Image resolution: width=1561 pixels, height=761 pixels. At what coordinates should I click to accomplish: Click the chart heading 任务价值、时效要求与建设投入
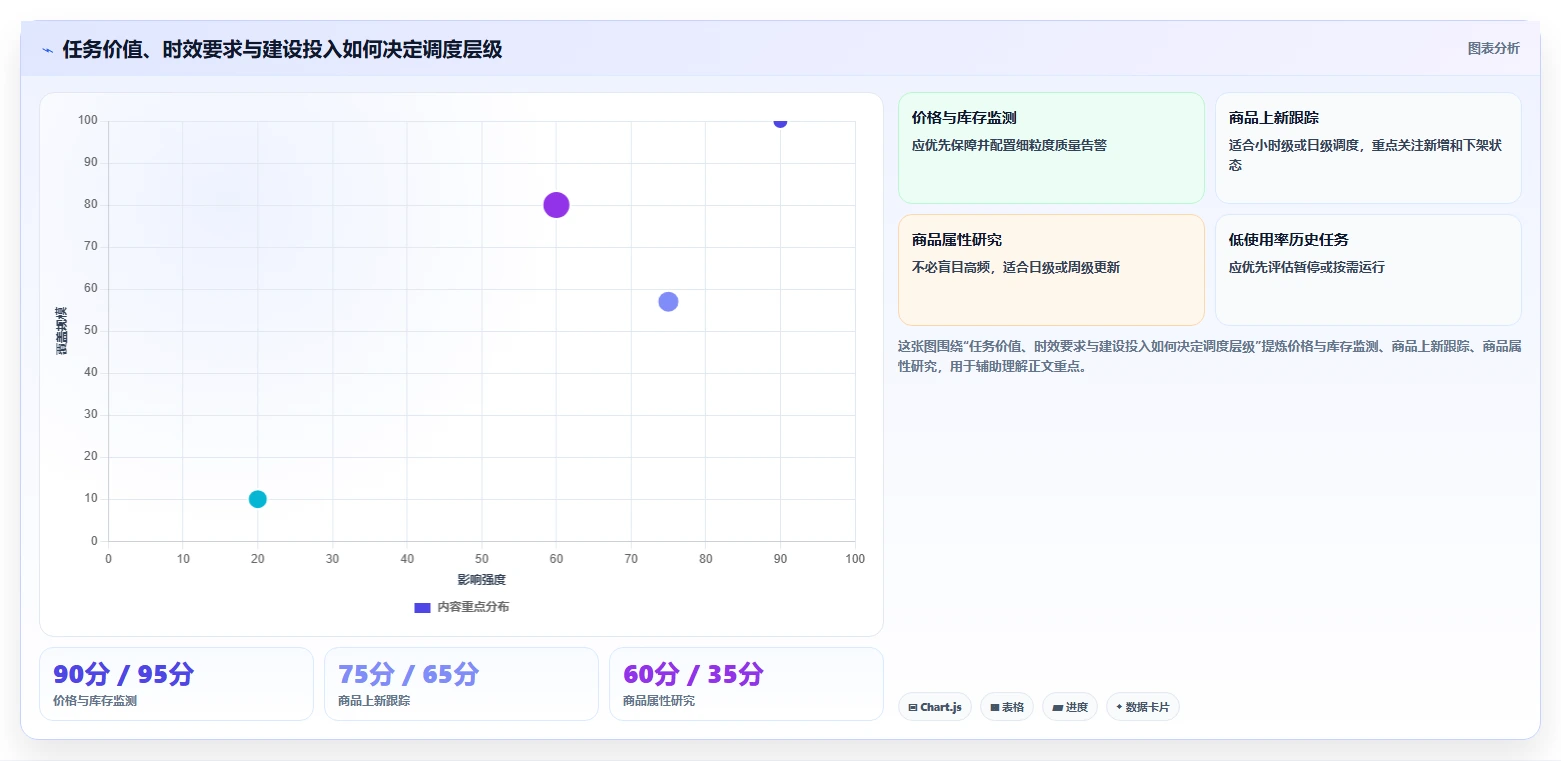point(282,50)
